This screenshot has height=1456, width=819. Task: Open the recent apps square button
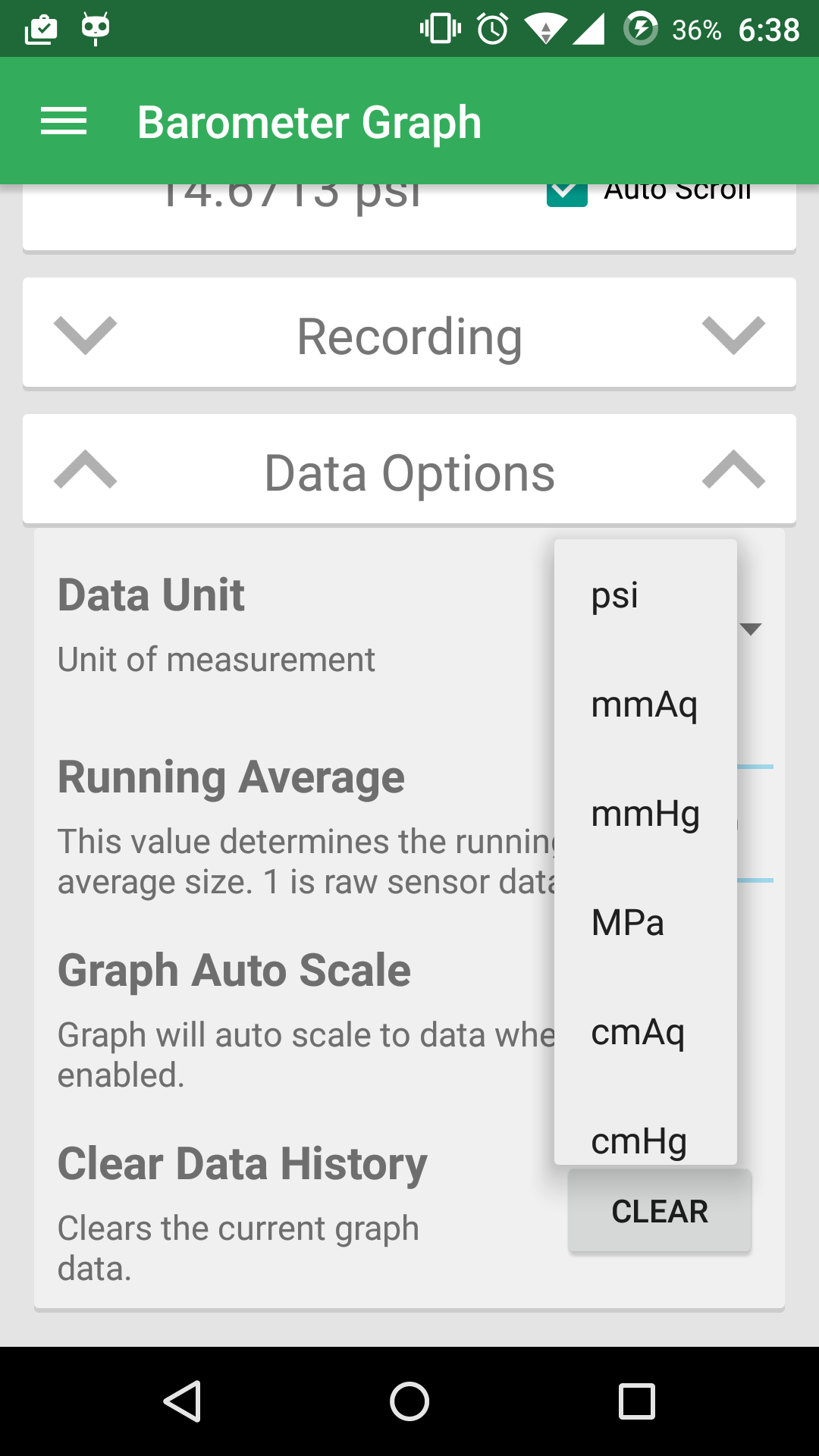(x=637, y=1401)
